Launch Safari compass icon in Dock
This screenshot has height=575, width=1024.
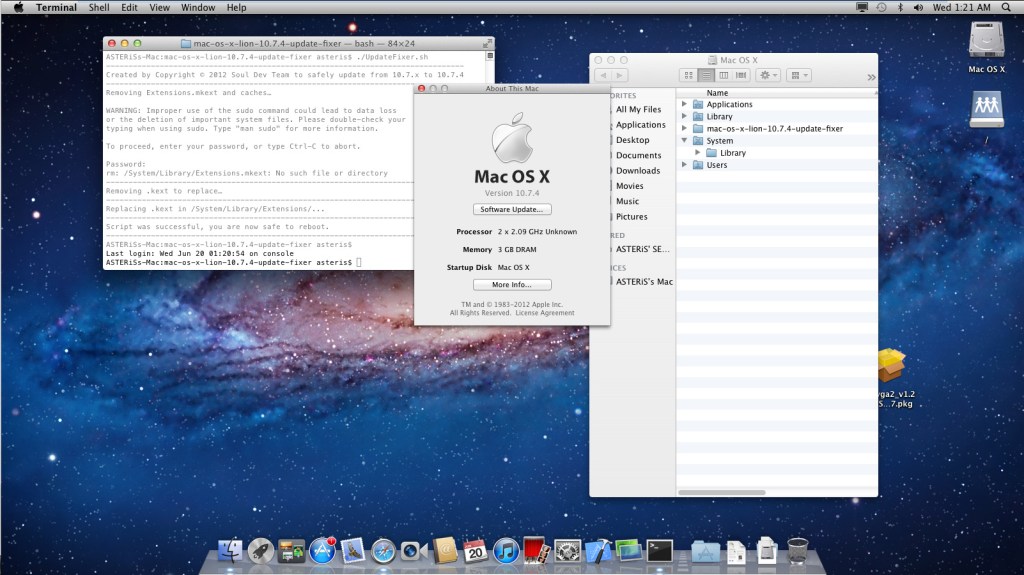[x=383, y=551]
